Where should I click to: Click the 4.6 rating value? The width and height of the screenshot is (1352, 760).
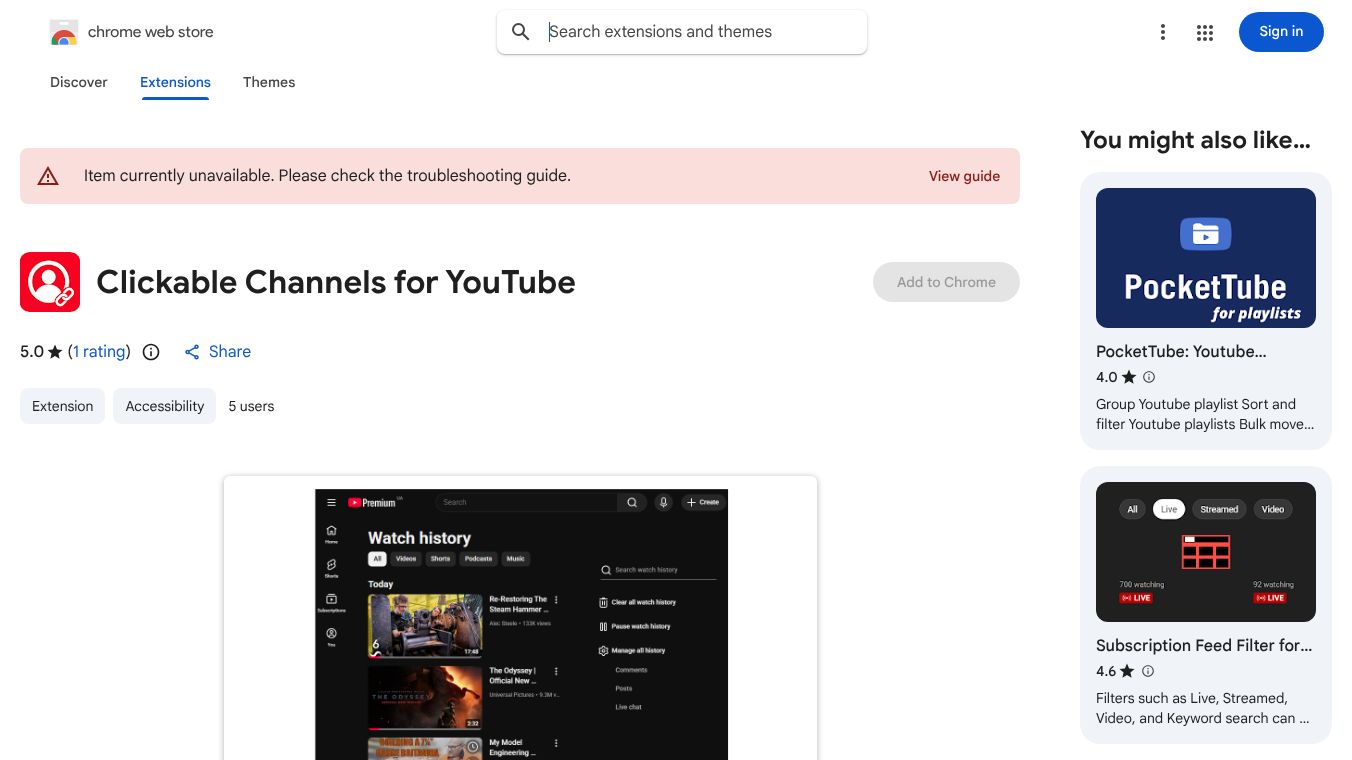point(1106,671)
